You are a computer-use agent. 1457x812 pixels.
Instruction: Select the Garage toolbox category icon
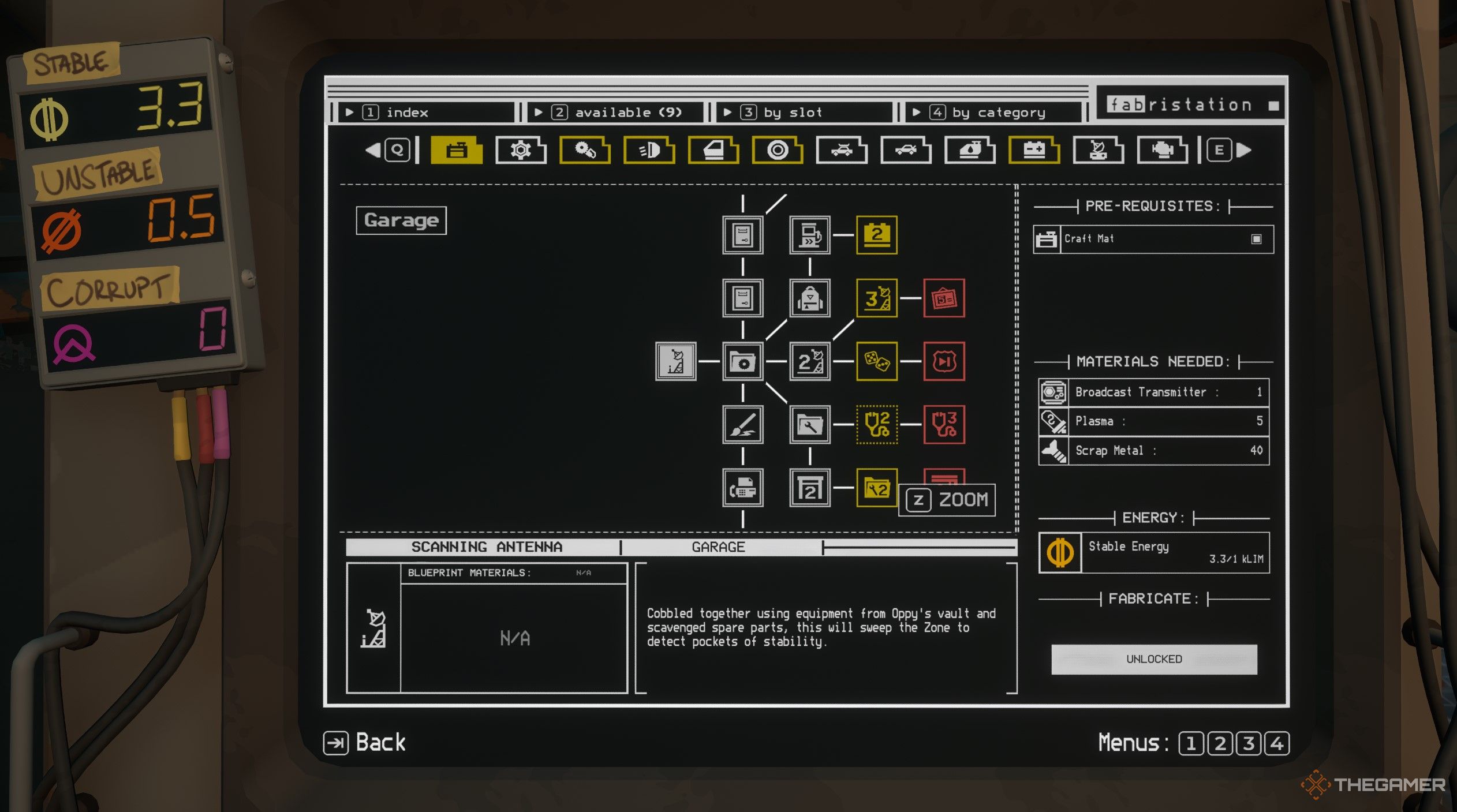pyautogui.click(x=457, y=150)
